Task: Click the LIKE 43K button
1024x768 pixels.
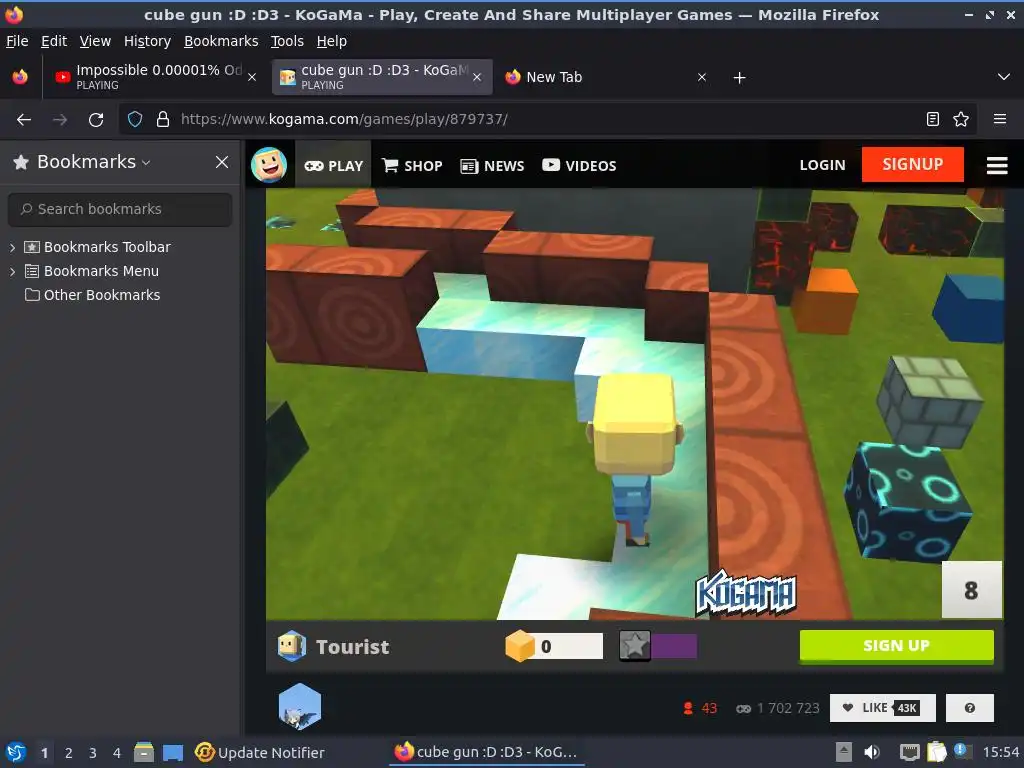Action: pyautogui.click(x=882, y=708)
